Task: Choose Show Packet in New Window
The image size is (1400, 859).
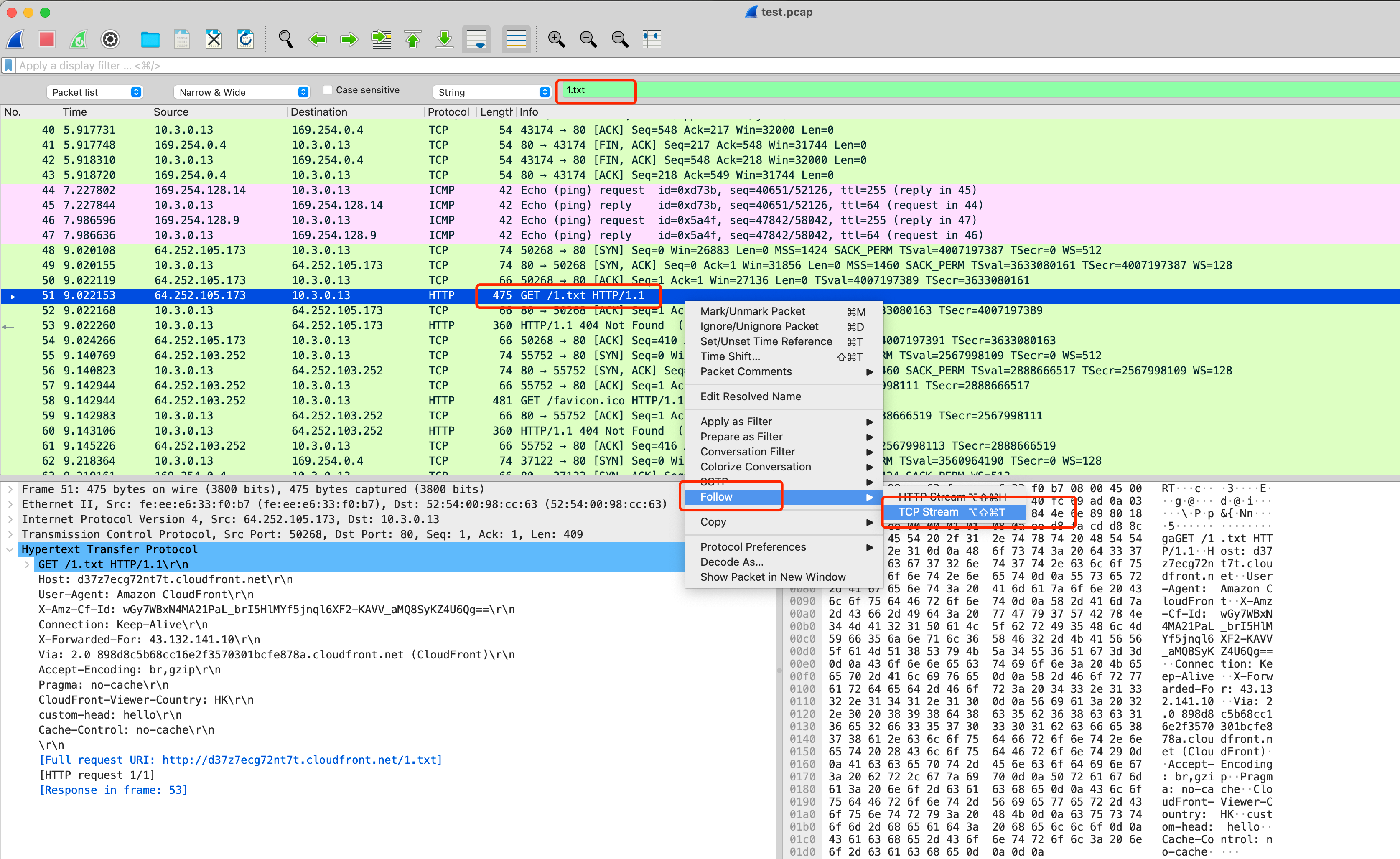Action: [784, 577]
